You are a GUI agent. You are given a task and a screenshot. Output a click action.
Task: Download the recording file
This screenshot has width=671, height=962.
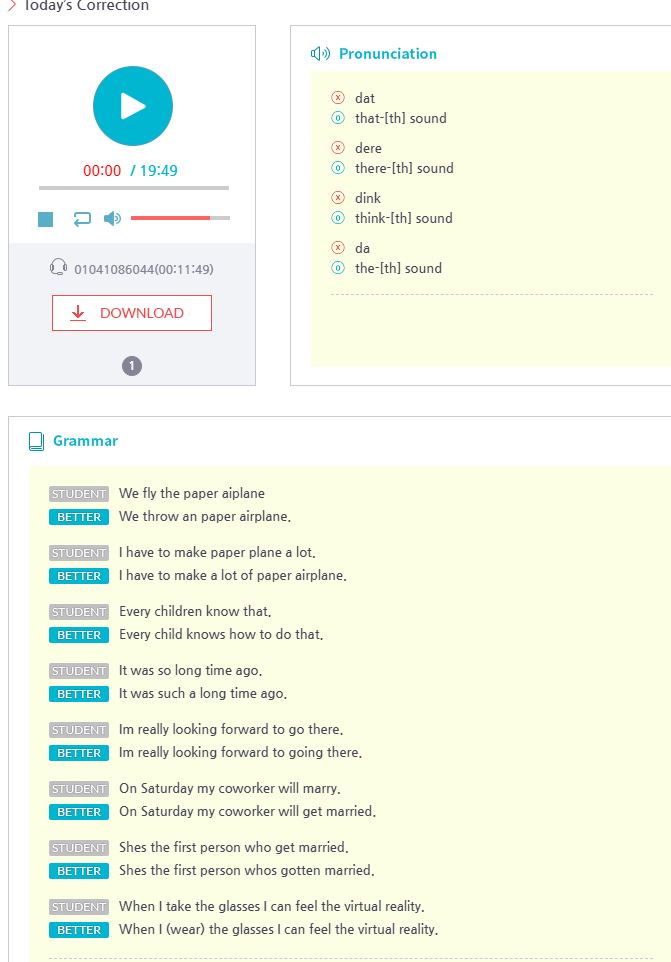(x=132, y=313)
